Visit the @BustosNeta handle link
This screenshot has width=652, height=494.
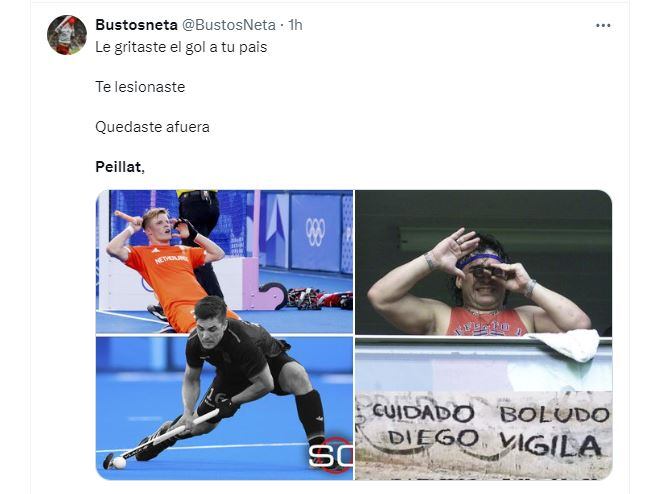coord(229,25)
